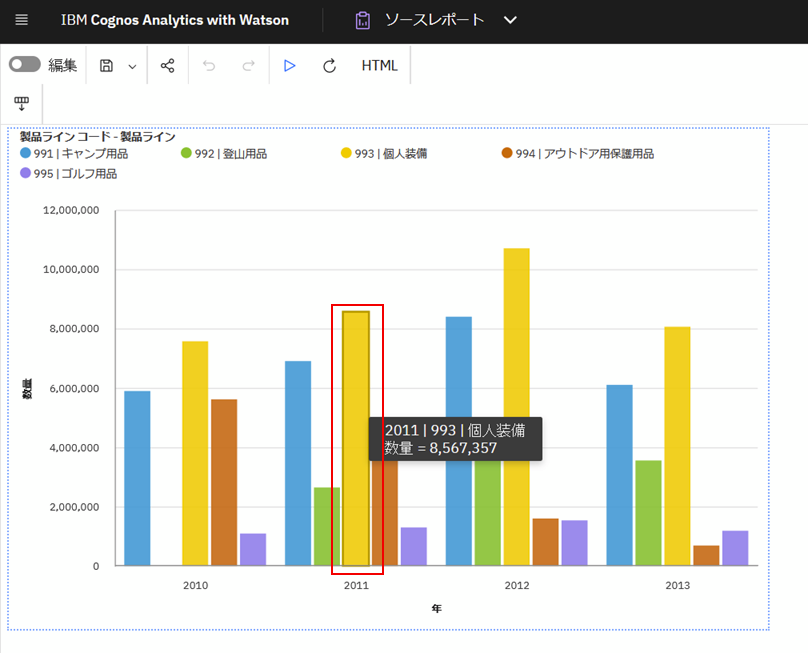Click the drill-down icon below the toolbar
This screenshot has height=653, width=808.
[22, 104]
